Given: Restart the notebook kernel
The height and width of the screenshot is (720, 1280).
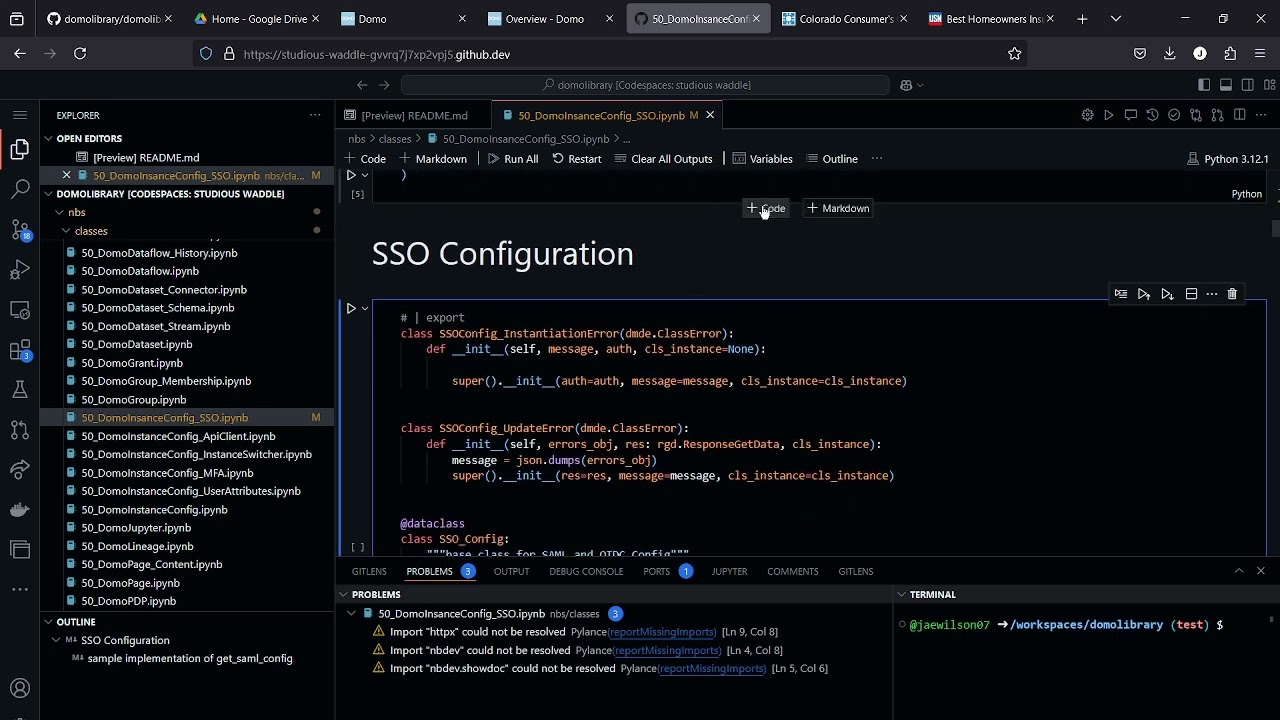Looking at the screenshot, I should pyautogui.click(x=577, y=159).
